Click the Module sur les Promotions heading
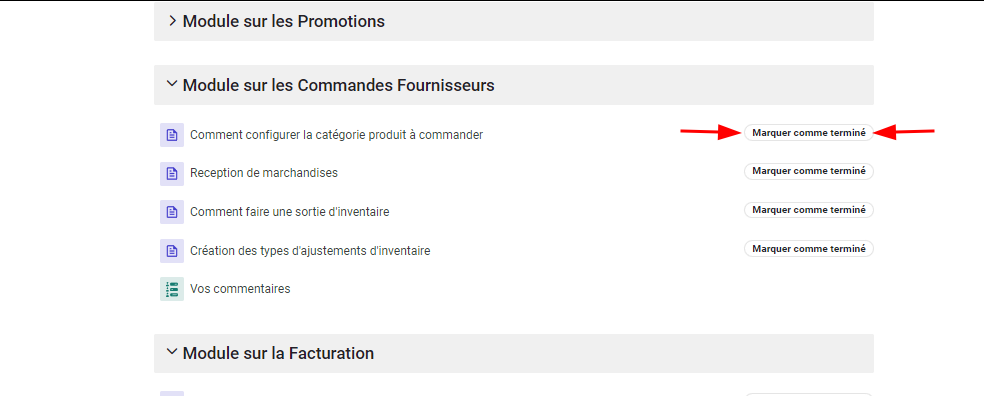984x396 pixels. click(x=284, y=21)
